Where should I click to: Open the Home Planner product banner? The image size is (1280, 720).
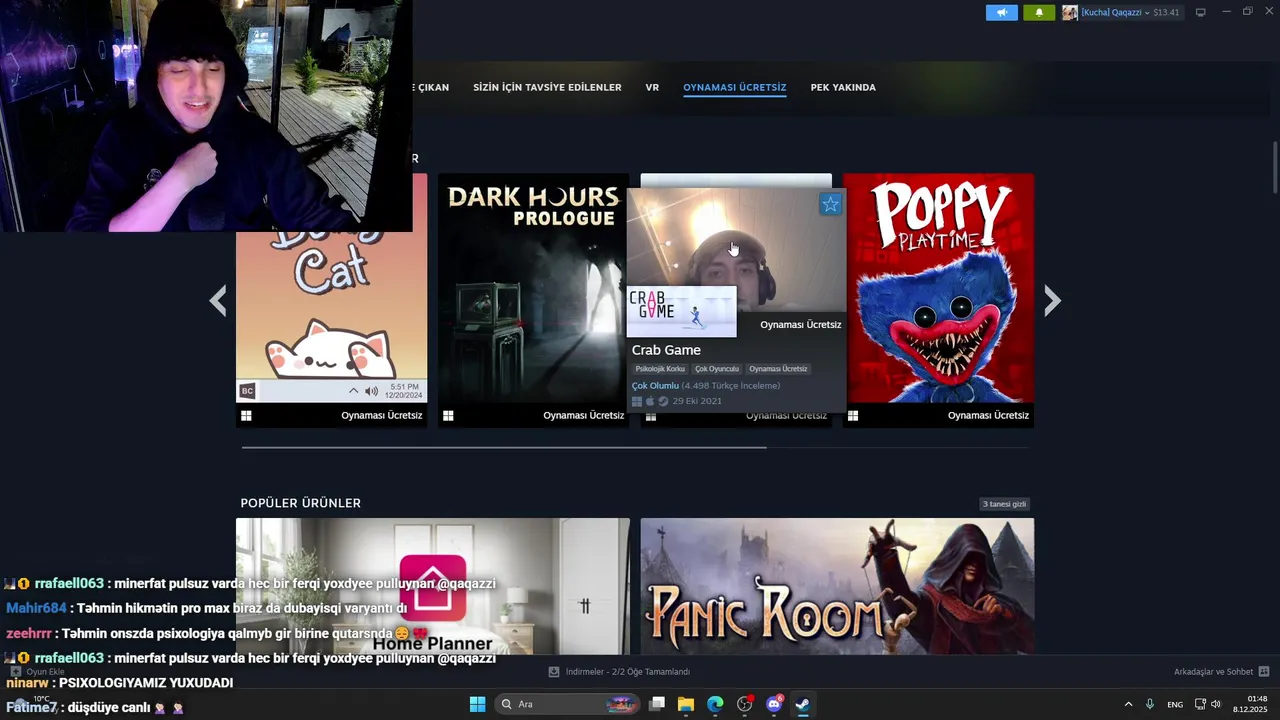click(x=433, y=586)
